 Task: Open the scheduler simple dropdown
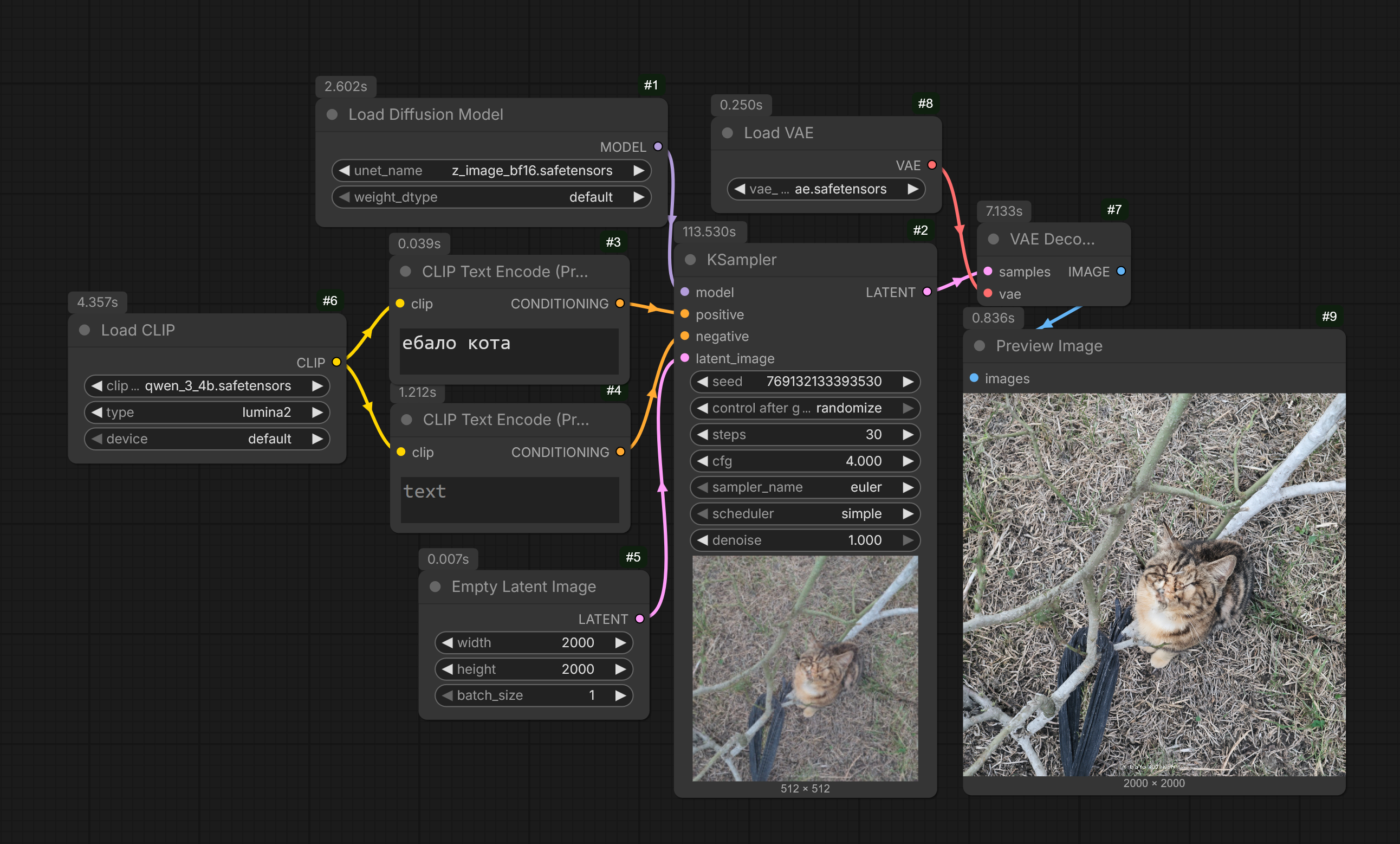(805, 514)
